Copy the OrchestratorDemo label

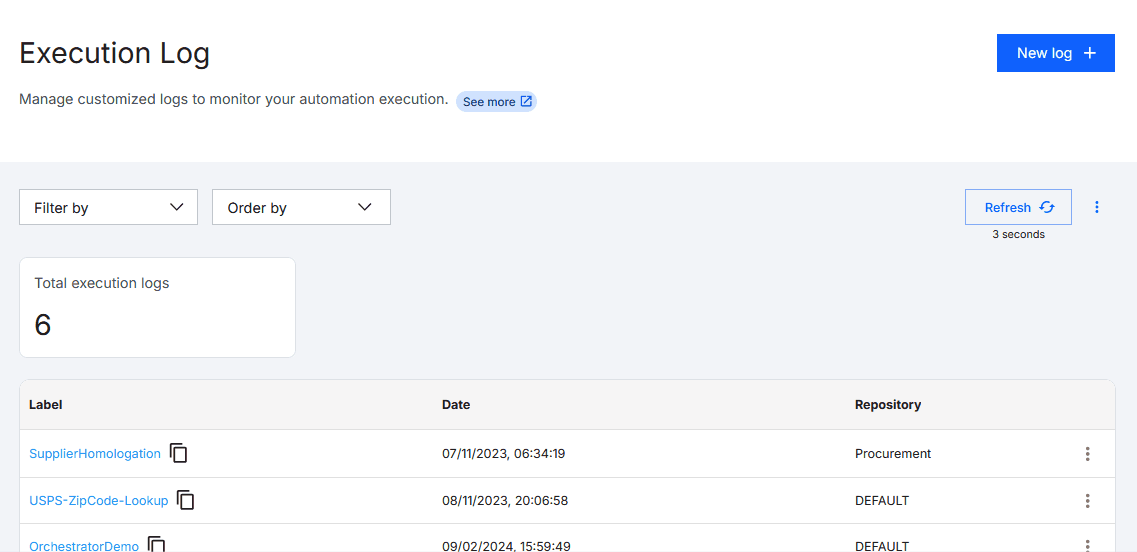(x=157, y=544)
